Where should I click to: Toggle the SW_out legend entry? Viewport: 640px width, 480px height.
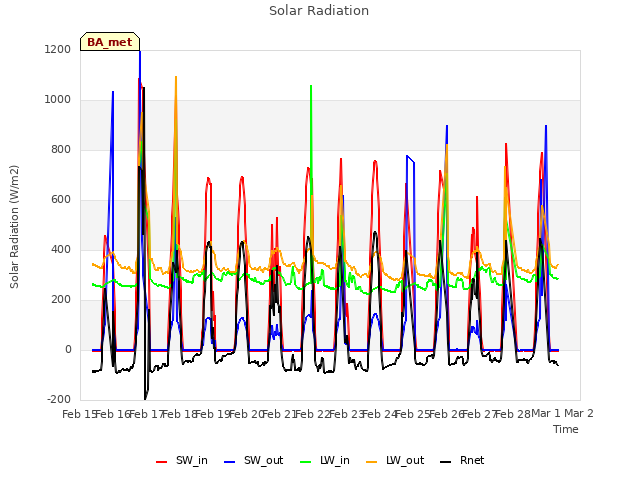click(x=253, y=461)
